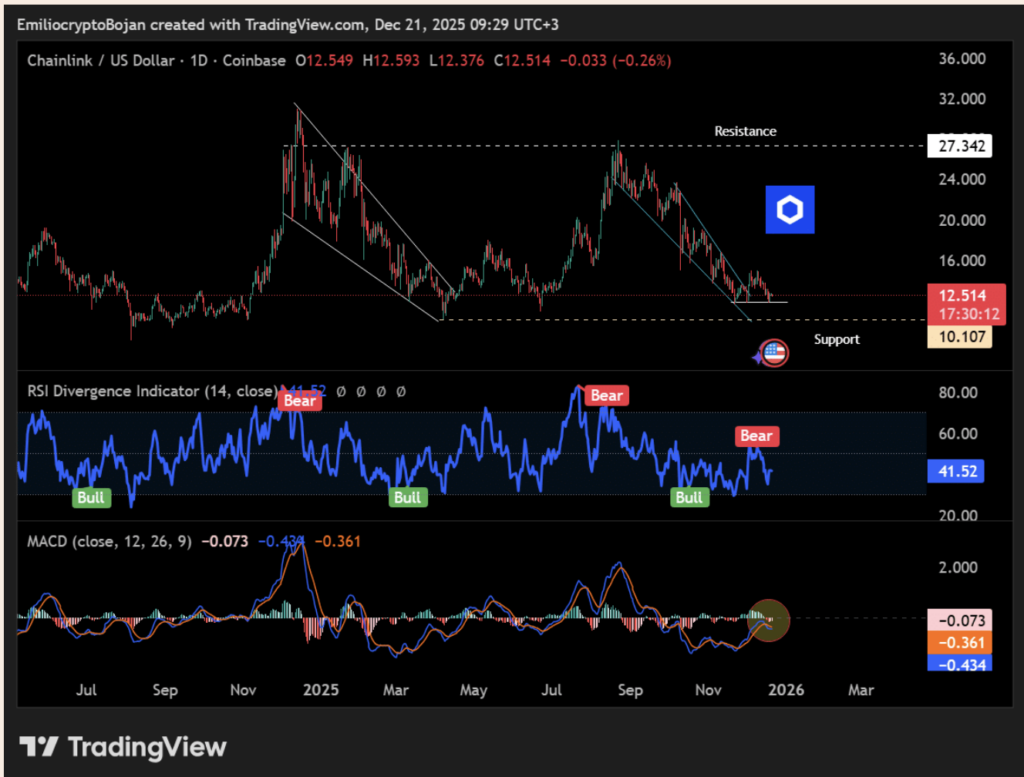Select the 10.107 support price label
The image size is (1024, 777).
pyautogui.click(x=959, y=338)
